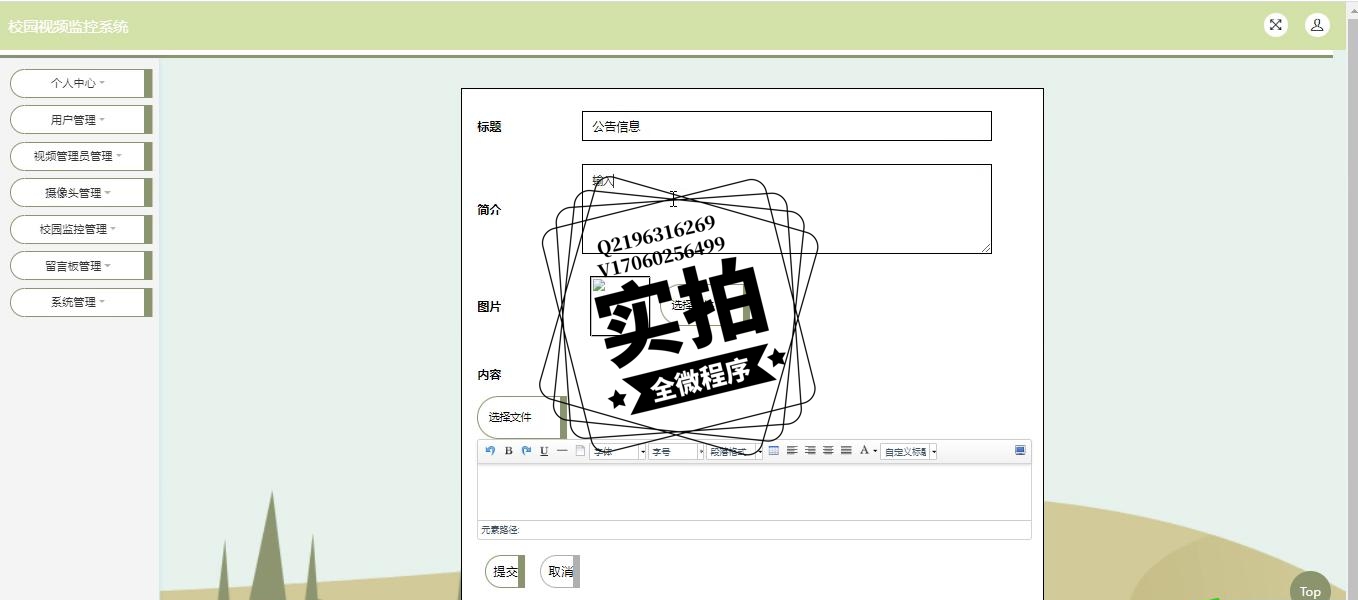1358x600 pixels.
Task: Click the undo icon in the editor toolbar
Action: tap(490, 451)
